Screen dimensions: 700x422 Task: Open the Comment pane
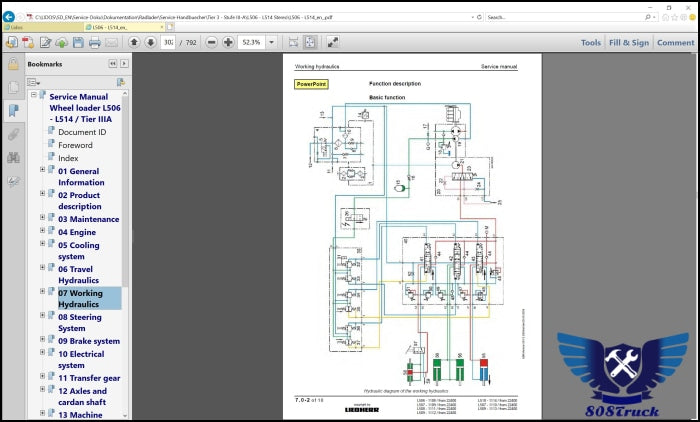pos(675,42)
